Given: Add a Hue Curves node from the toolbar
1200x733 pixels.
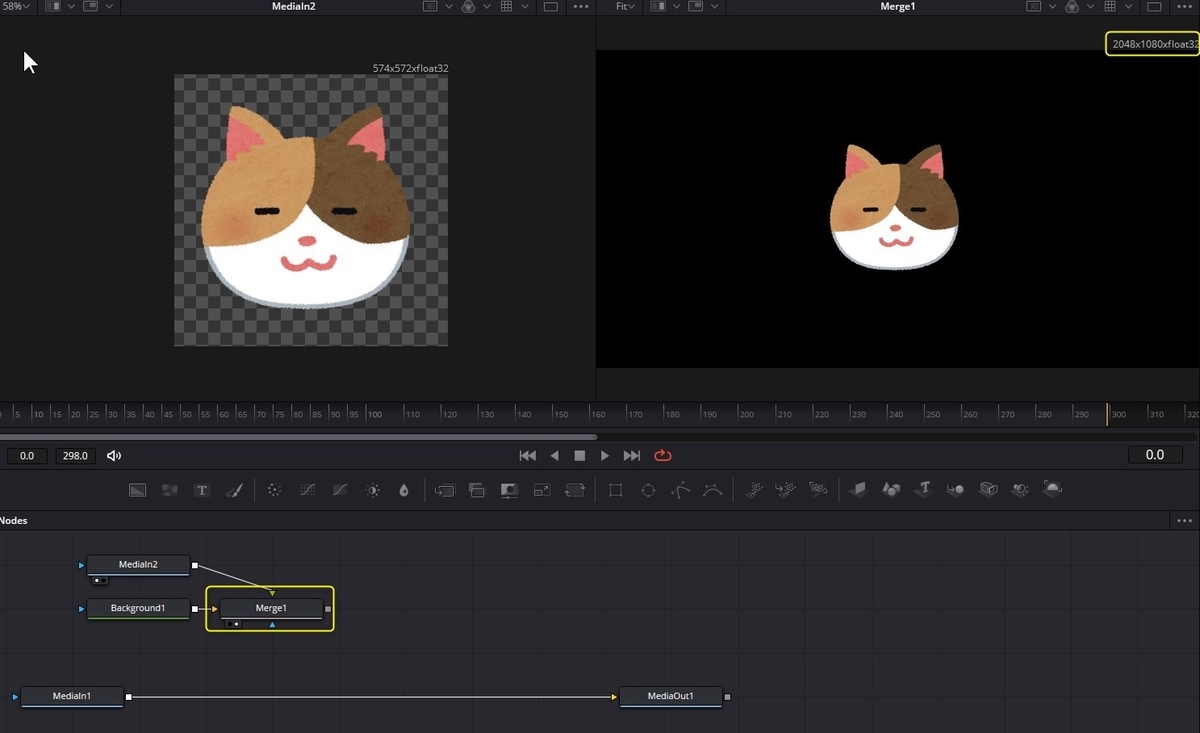Looking at the screenshot, I should tap(340, 490).
